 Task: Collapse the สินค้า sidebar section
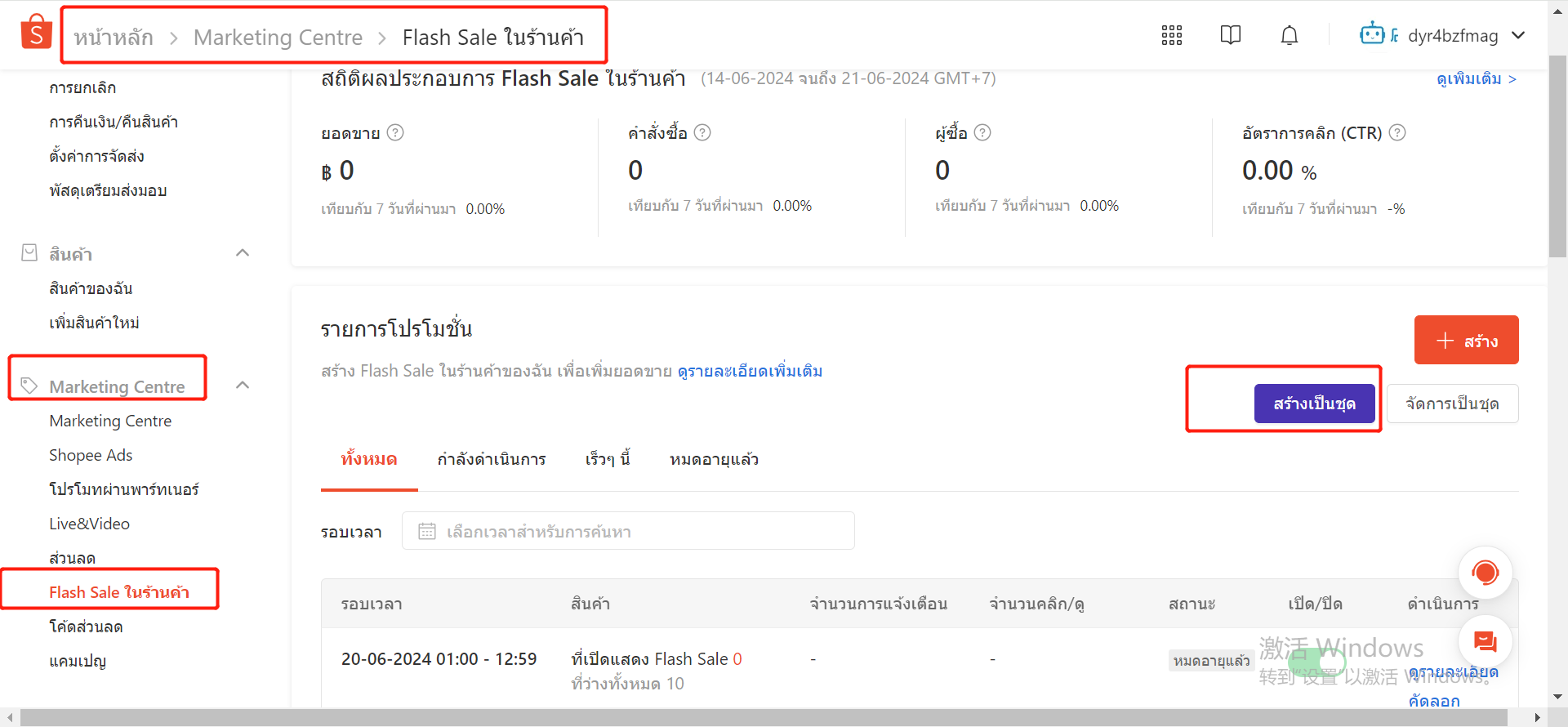[243, 253]
